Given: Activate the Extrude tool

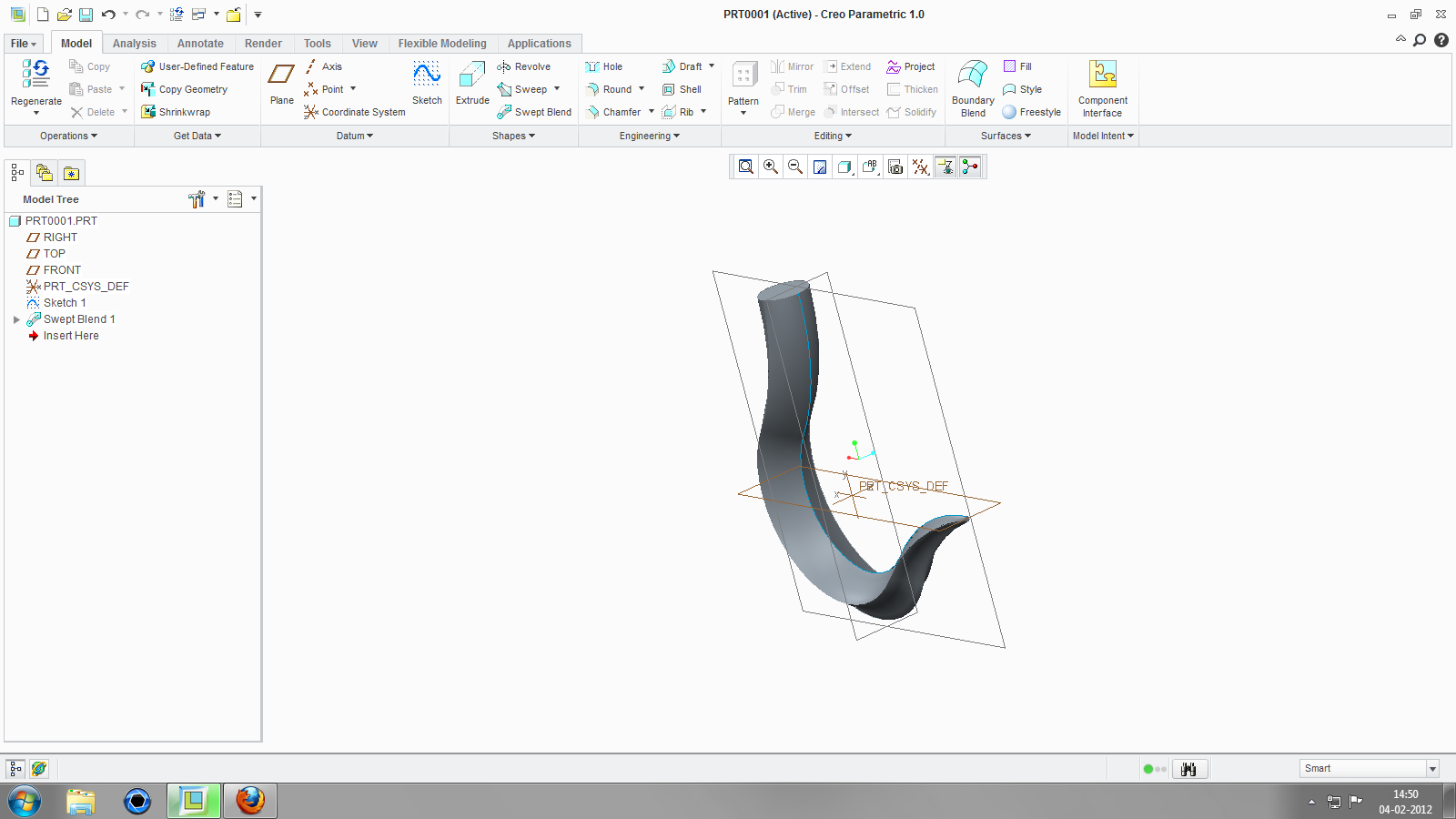Looking at the screenshot, I should click(x=472, y=83).
